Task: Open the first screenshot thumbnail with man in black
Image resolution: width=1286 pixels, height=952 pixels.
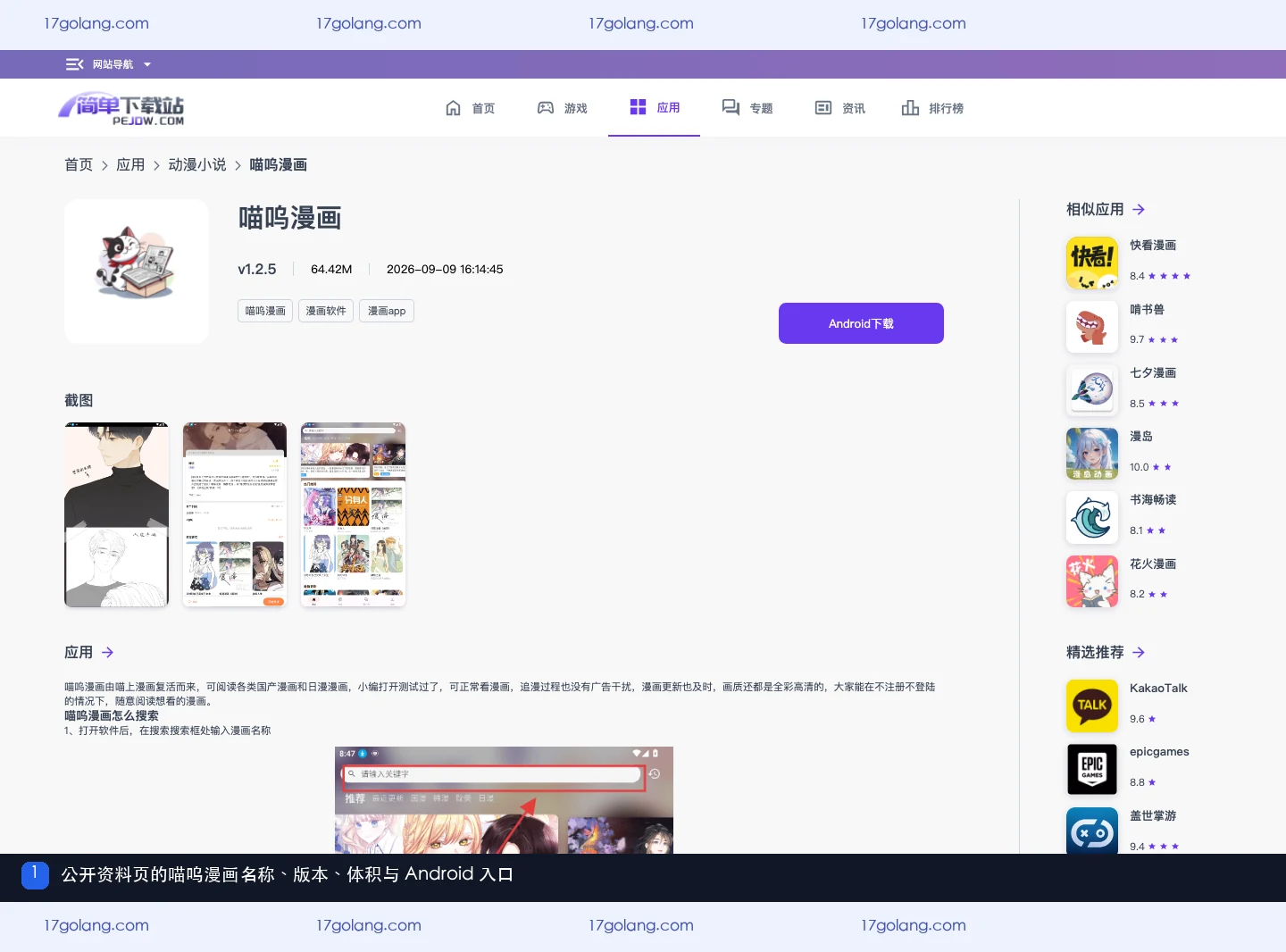Action: click(x=116, y=514)
